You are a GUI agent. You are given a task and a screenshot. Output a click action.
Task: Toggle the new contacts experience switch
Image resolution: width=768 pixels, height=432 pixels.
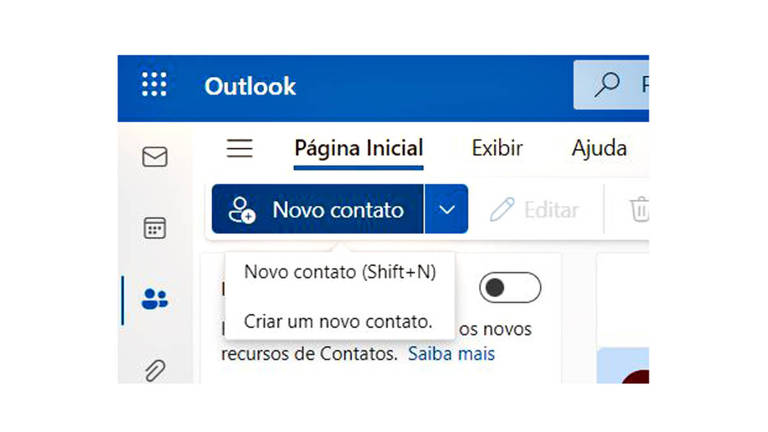(x=510, y=288)
